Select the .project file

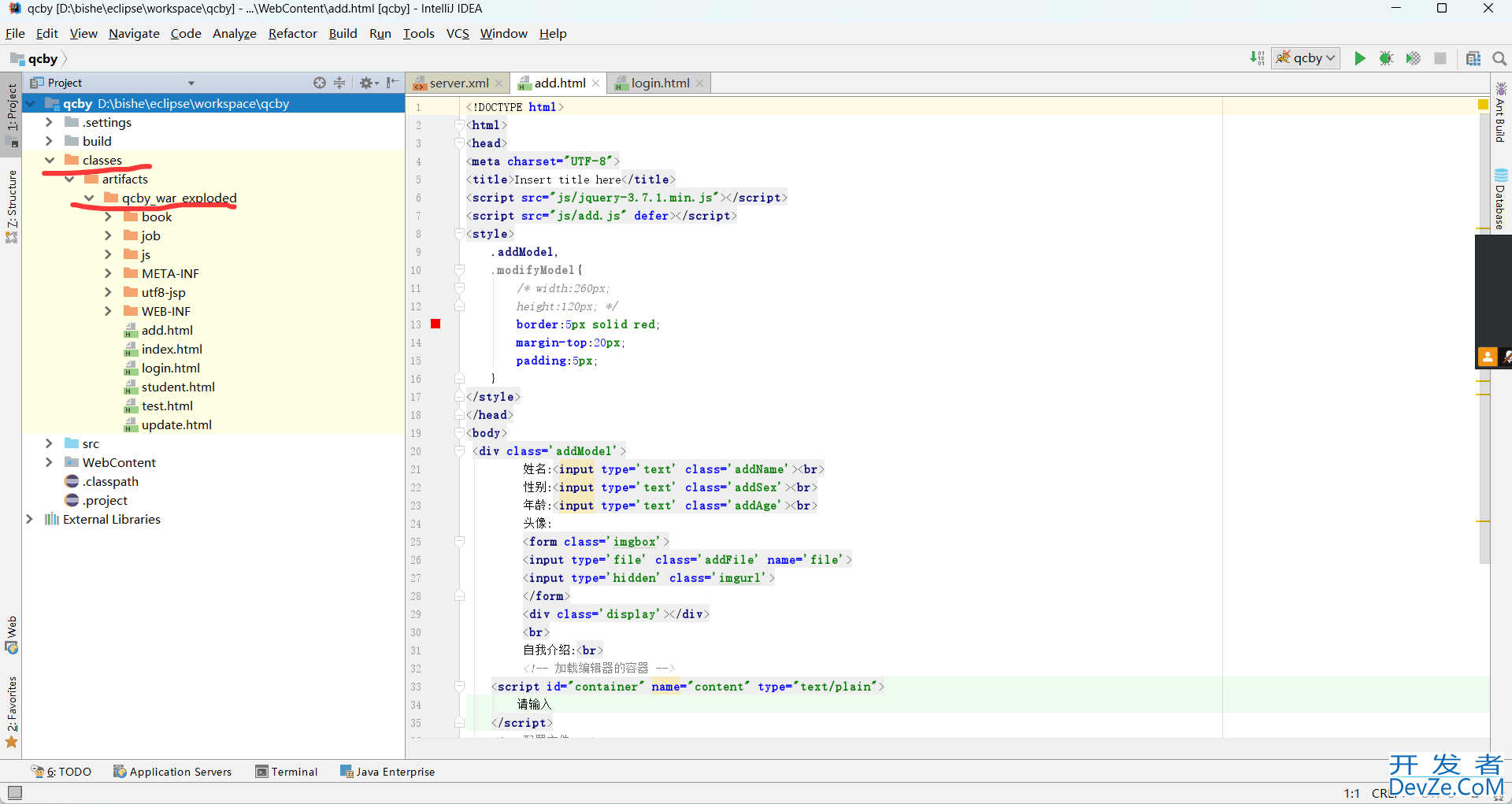tap(104, 500)
